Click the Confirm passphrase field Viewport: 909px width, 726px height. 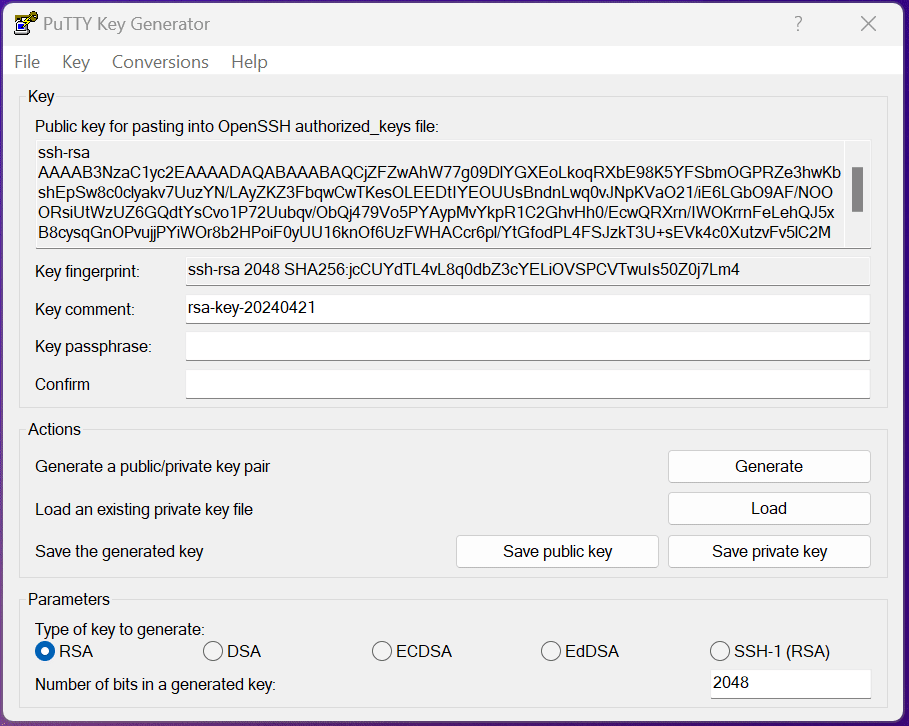click(527, 384)
